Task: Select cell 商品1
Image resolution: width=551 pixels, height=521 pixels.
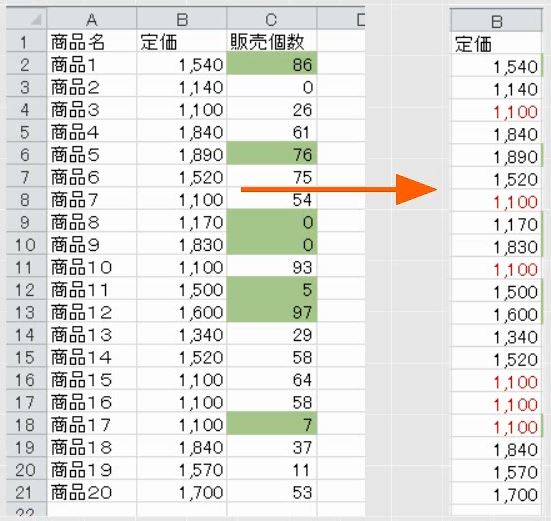Action: [91, 64]
